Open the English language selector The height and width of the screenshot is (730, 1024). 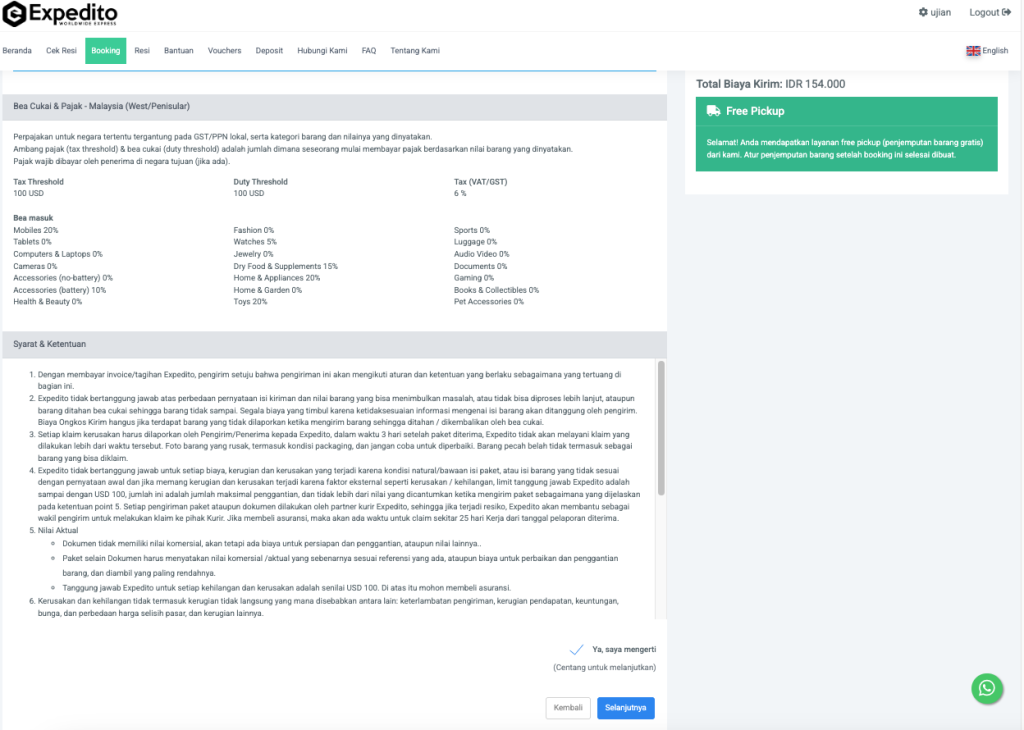pyautogui.click(x=995, y=51)
